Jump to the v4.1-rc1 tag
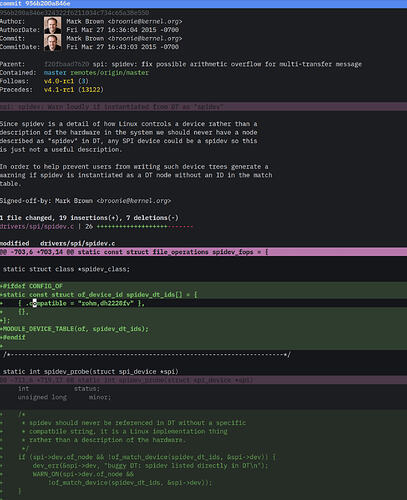407x500 pixels. coord(59,90)
